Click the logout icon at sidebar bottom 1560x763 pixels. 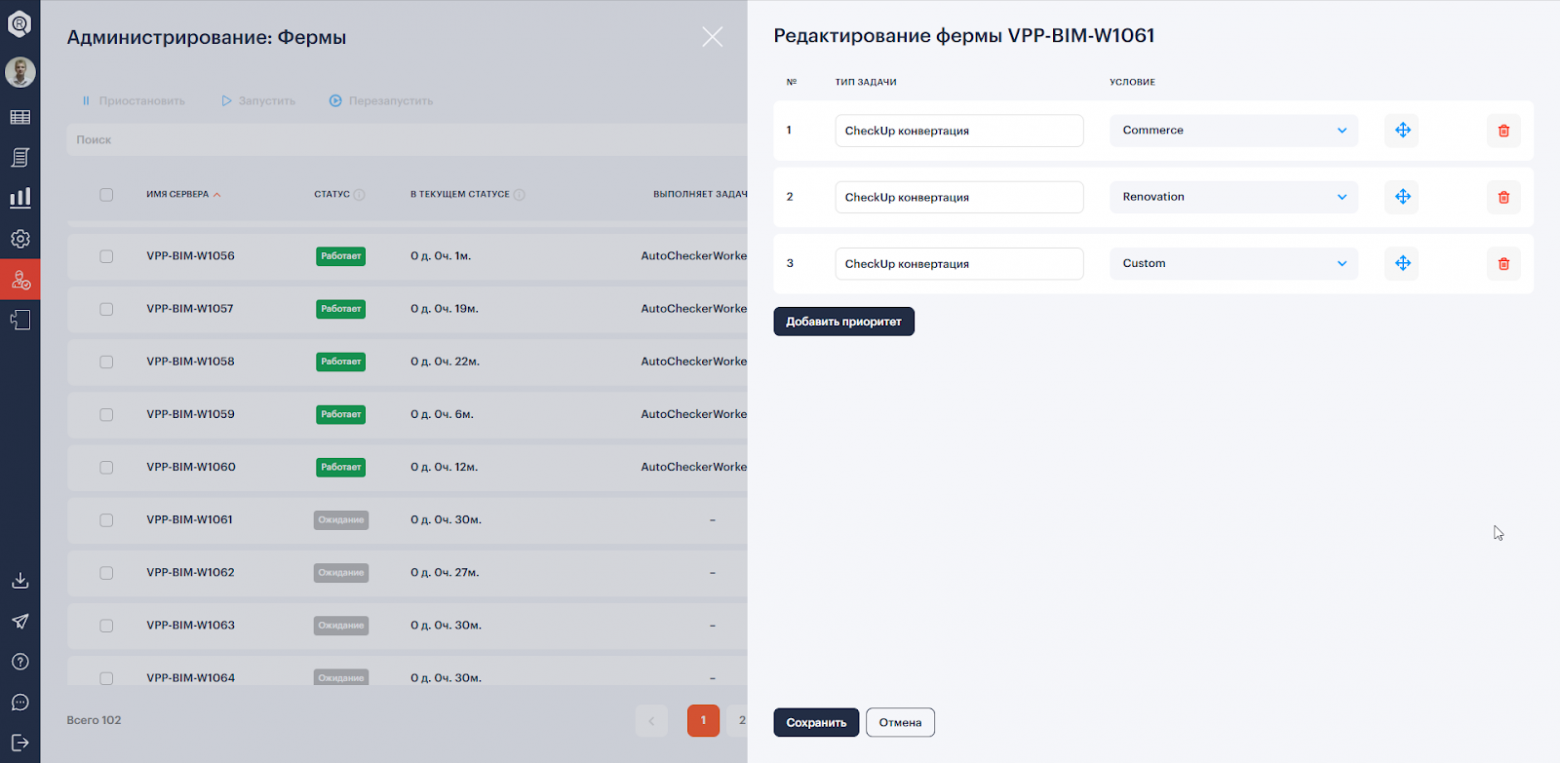point(20,743)
